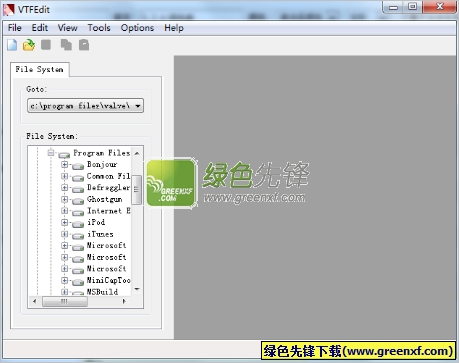Select the Common Files folder
459x363 pixels.
click(108, 176)
